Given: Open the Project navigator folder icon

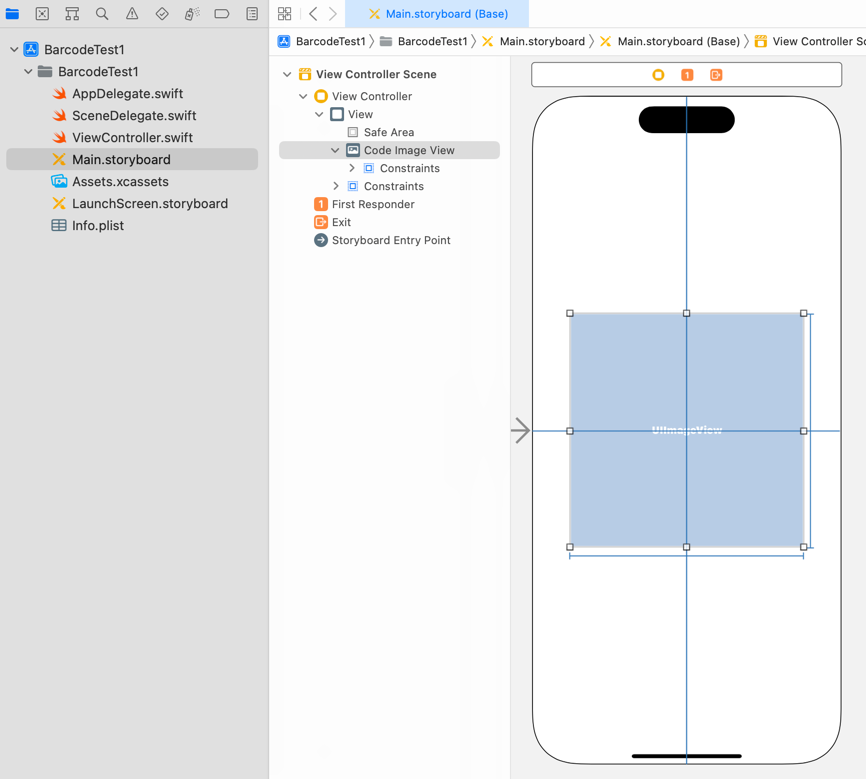Looking at the screenshot, I should click(12, 14).
